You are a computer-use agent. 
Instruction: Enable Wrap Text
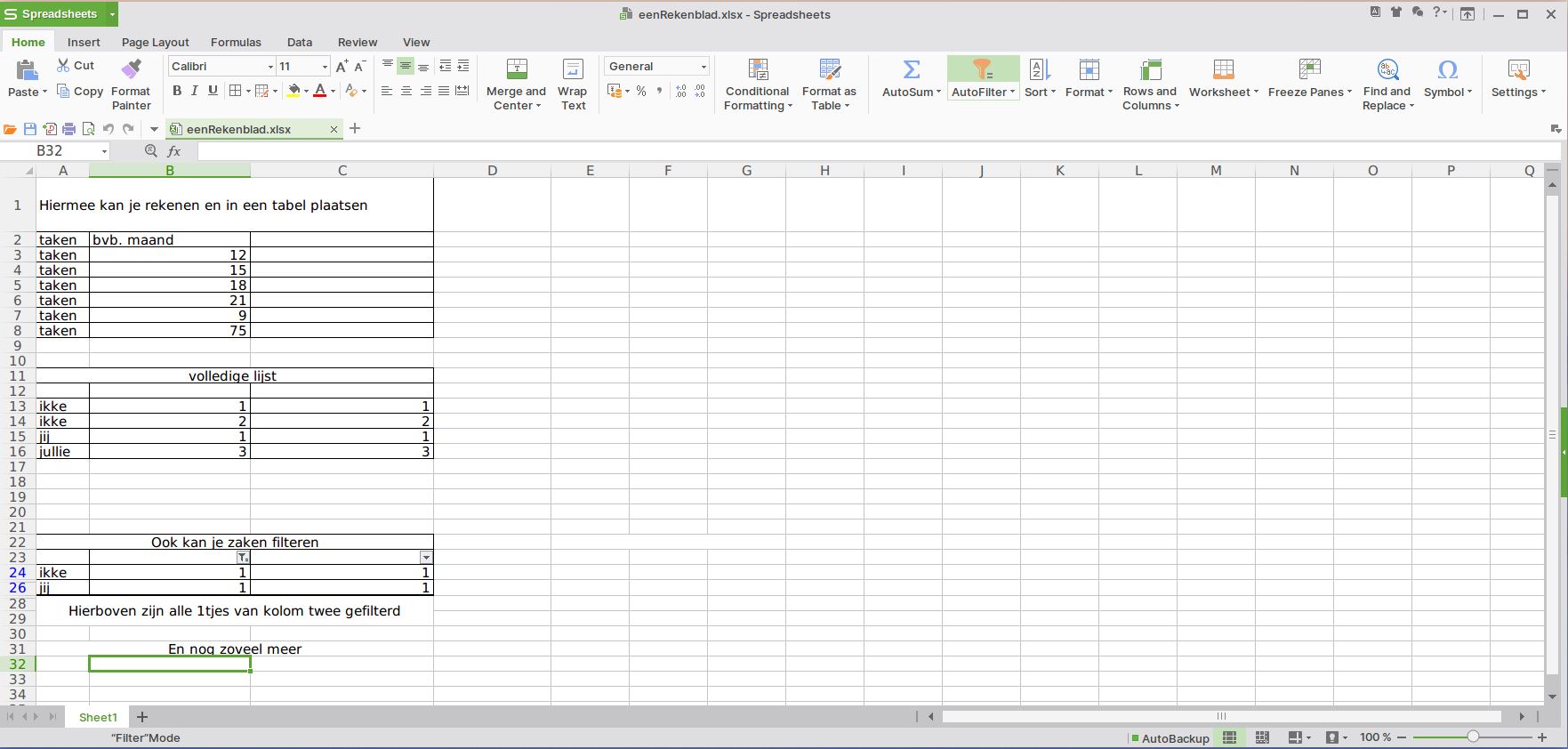[x=573, y=85]
